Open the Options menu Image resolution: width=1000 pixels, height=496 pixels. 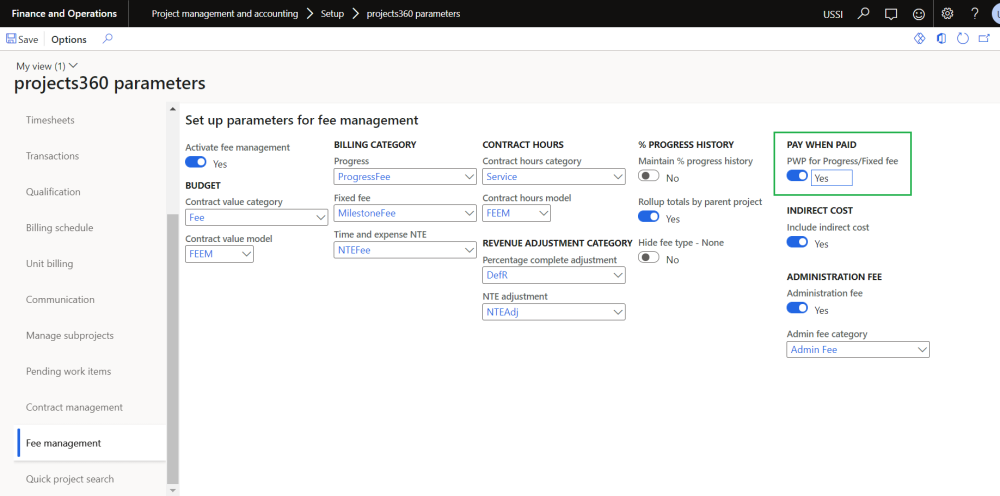pos(69,39)
